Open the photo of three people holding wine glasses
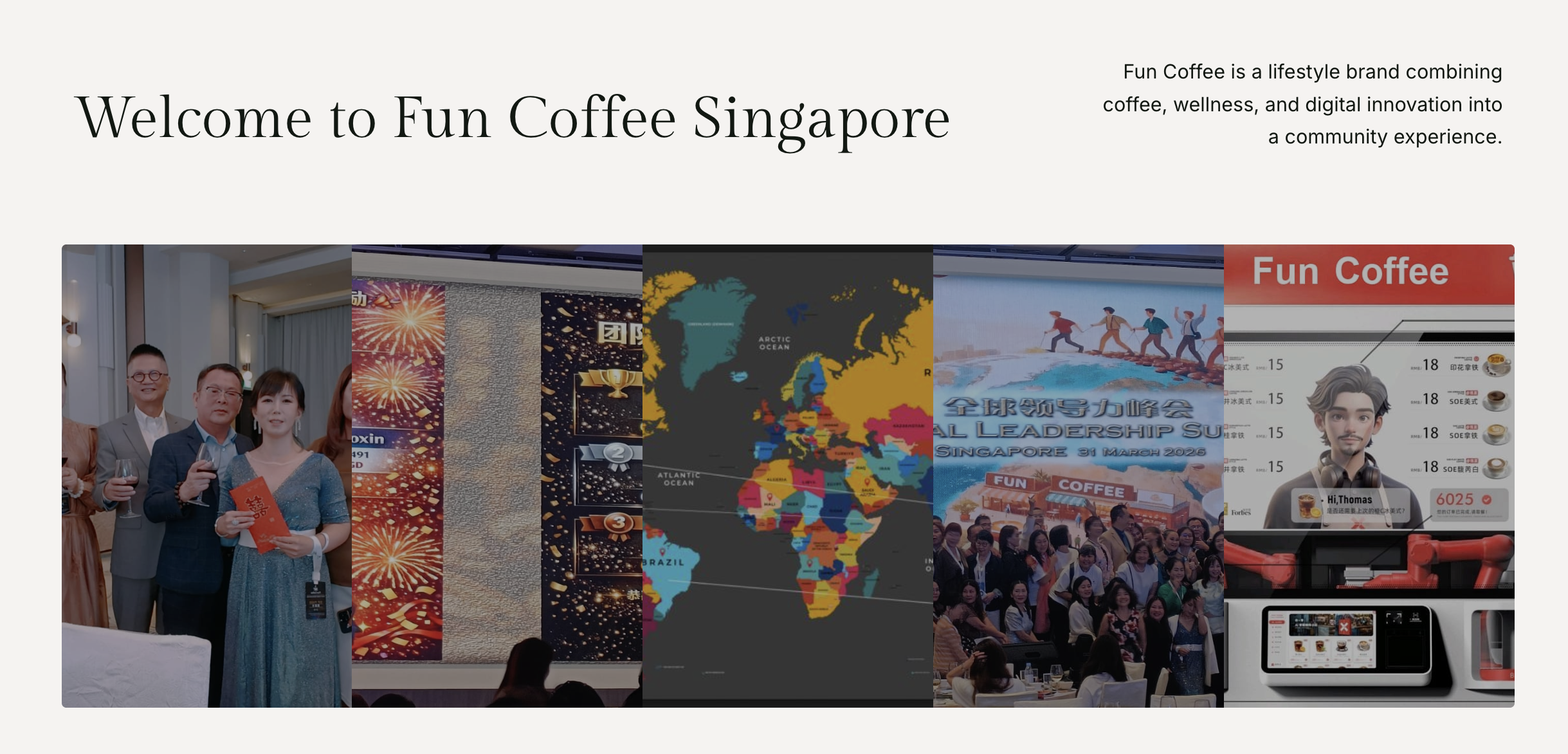Screen dimensions: 1568x754 (206, 476)
